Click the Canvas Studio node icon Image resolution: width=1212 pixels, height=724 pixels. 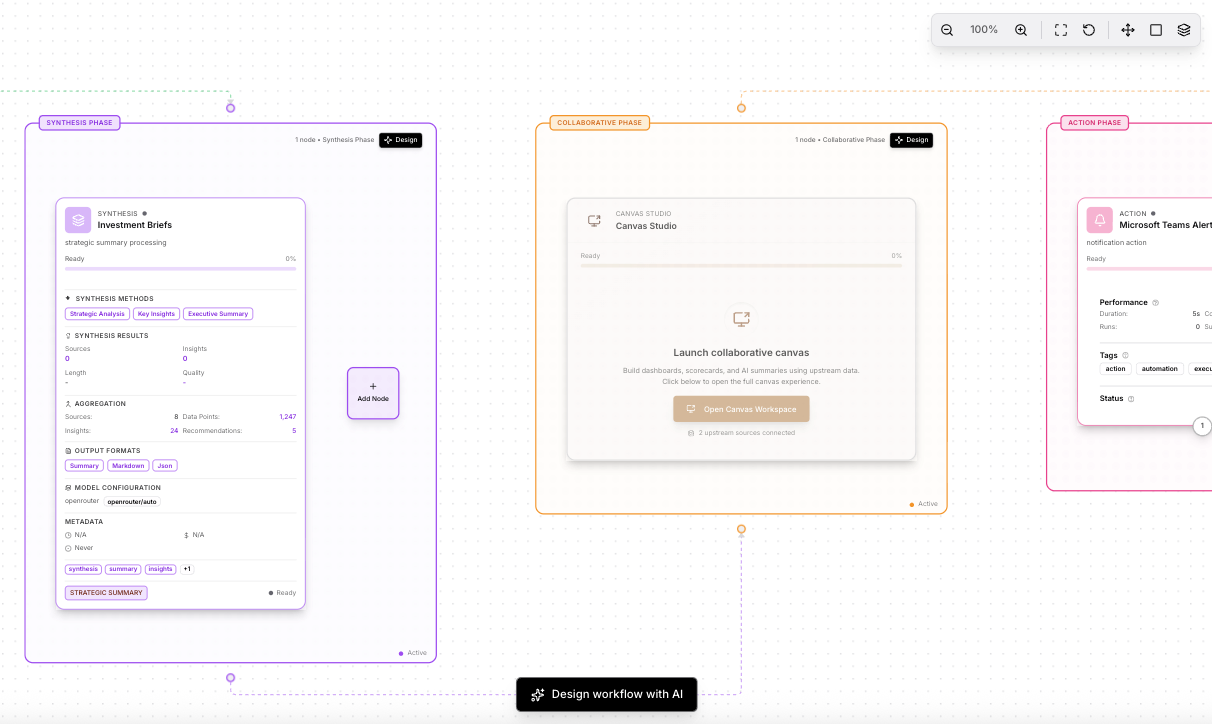tap(594, 220)
